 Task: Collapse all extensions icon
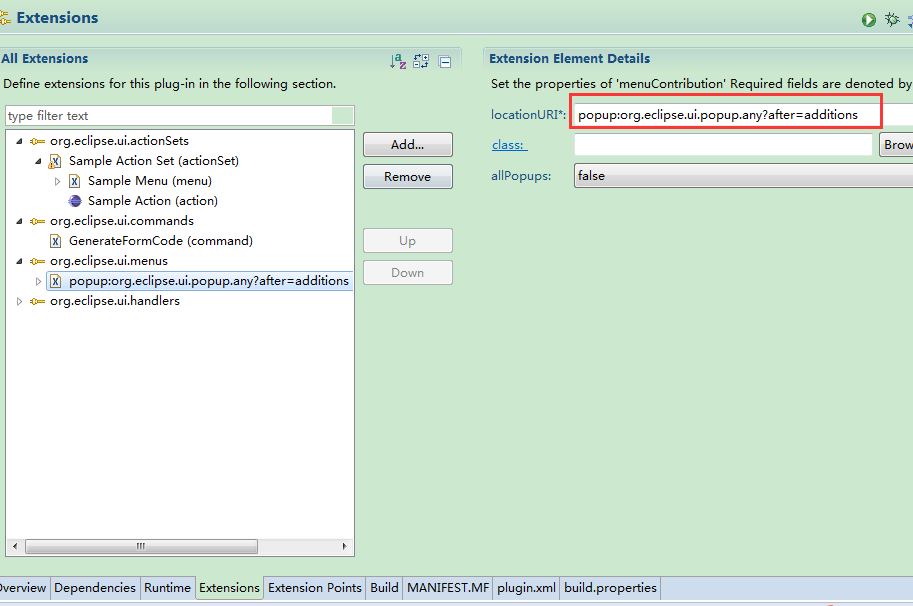(x=445, y=62)
